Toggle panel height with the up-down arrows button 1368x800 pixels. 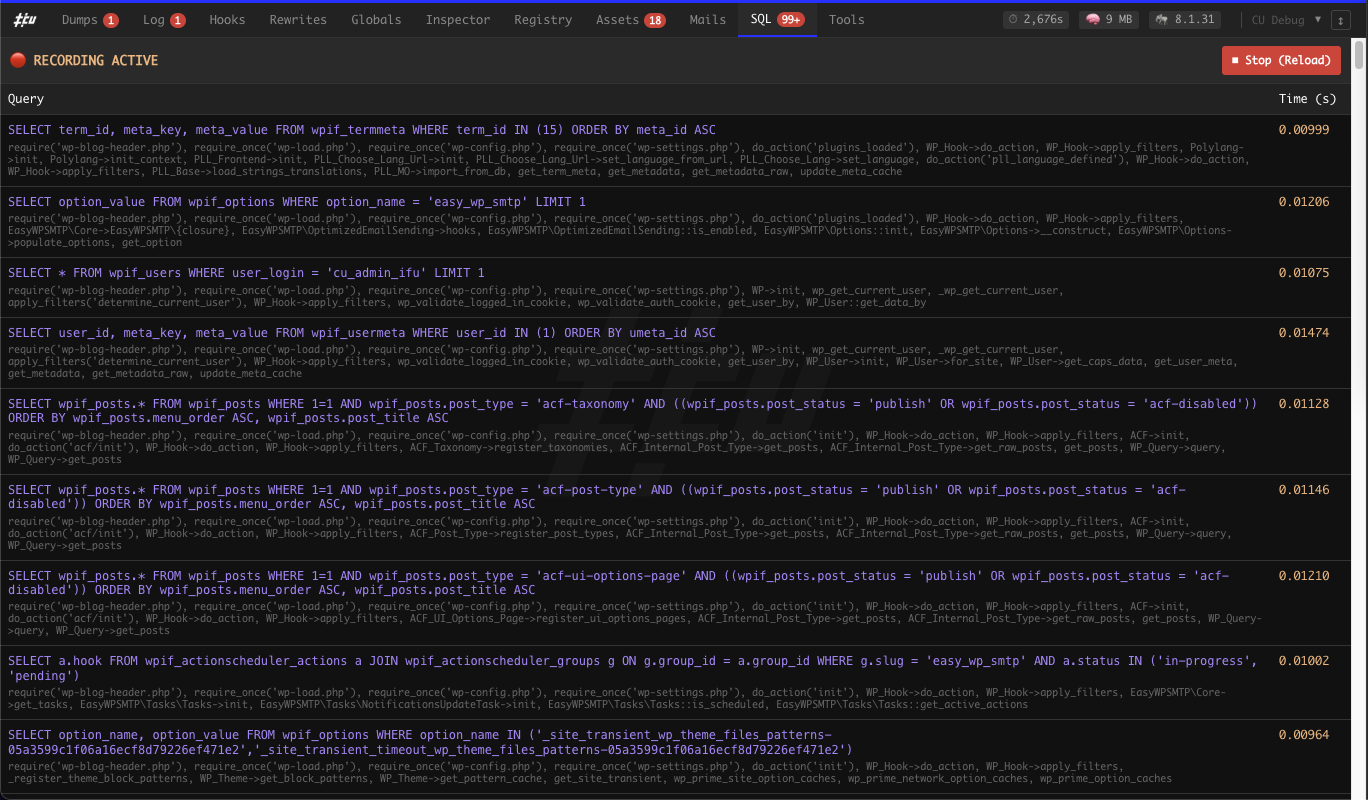tap(1341, 20)
